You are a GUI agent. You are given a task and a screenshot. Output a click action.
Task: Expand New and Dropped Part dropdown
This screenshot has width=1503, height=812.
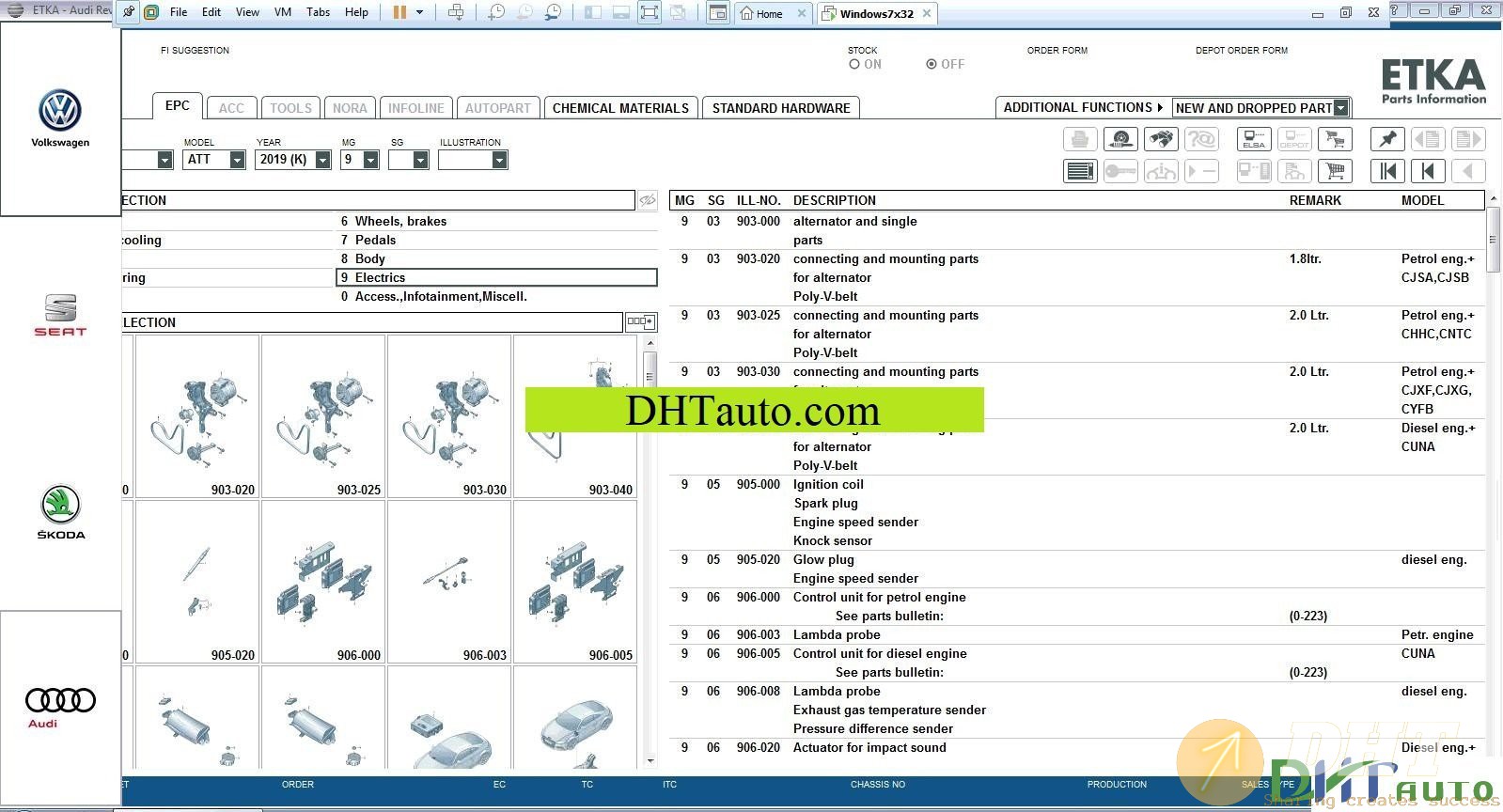[x=1341, y=108]
